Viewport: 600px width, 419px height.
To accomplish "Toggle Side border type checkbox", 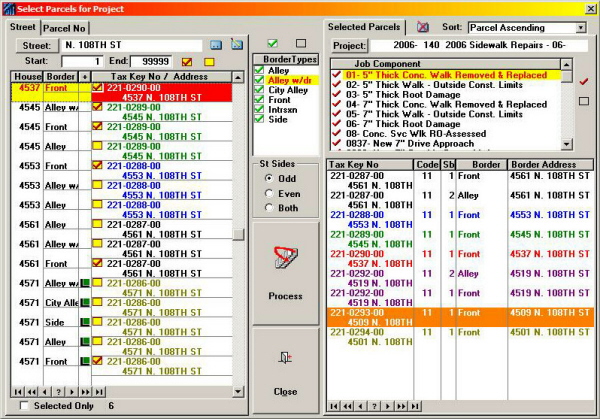I will pyautogui.click(x=259, y=119).
